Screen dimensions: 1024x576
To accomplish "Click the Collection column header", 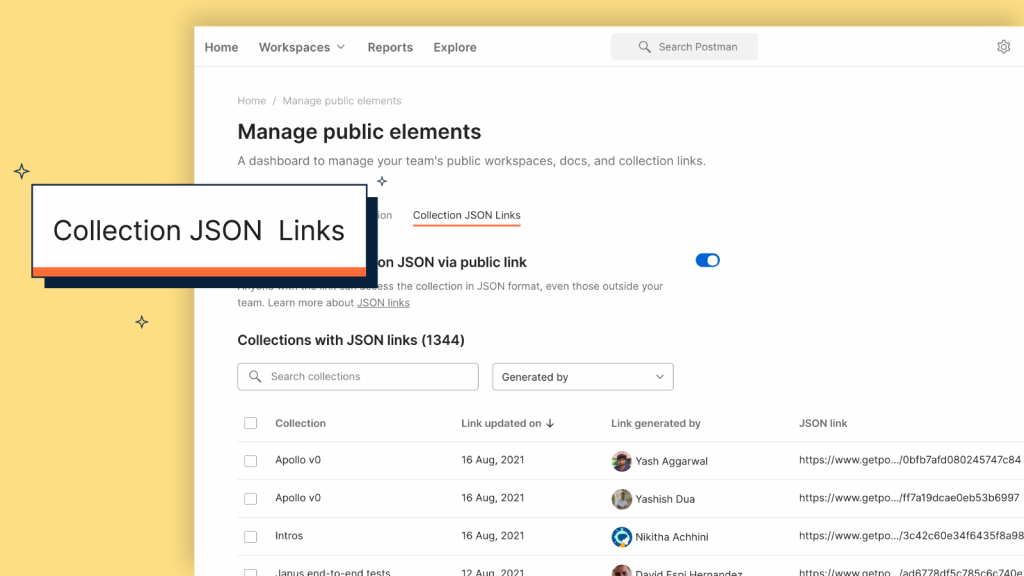I will pos(300,423).
